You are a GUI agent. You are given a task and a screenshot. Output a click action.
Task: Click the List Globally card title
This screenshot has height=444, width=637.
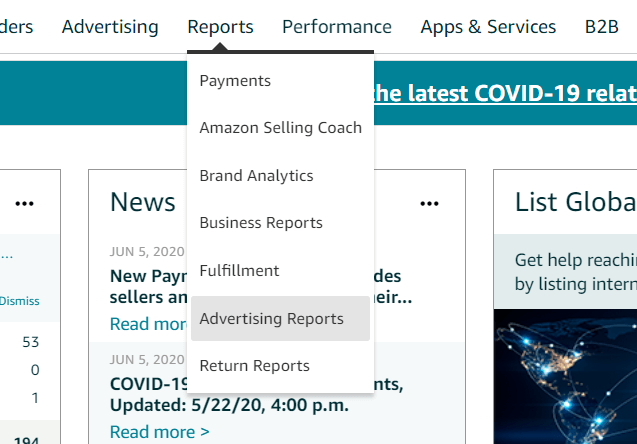pos(576,202)
